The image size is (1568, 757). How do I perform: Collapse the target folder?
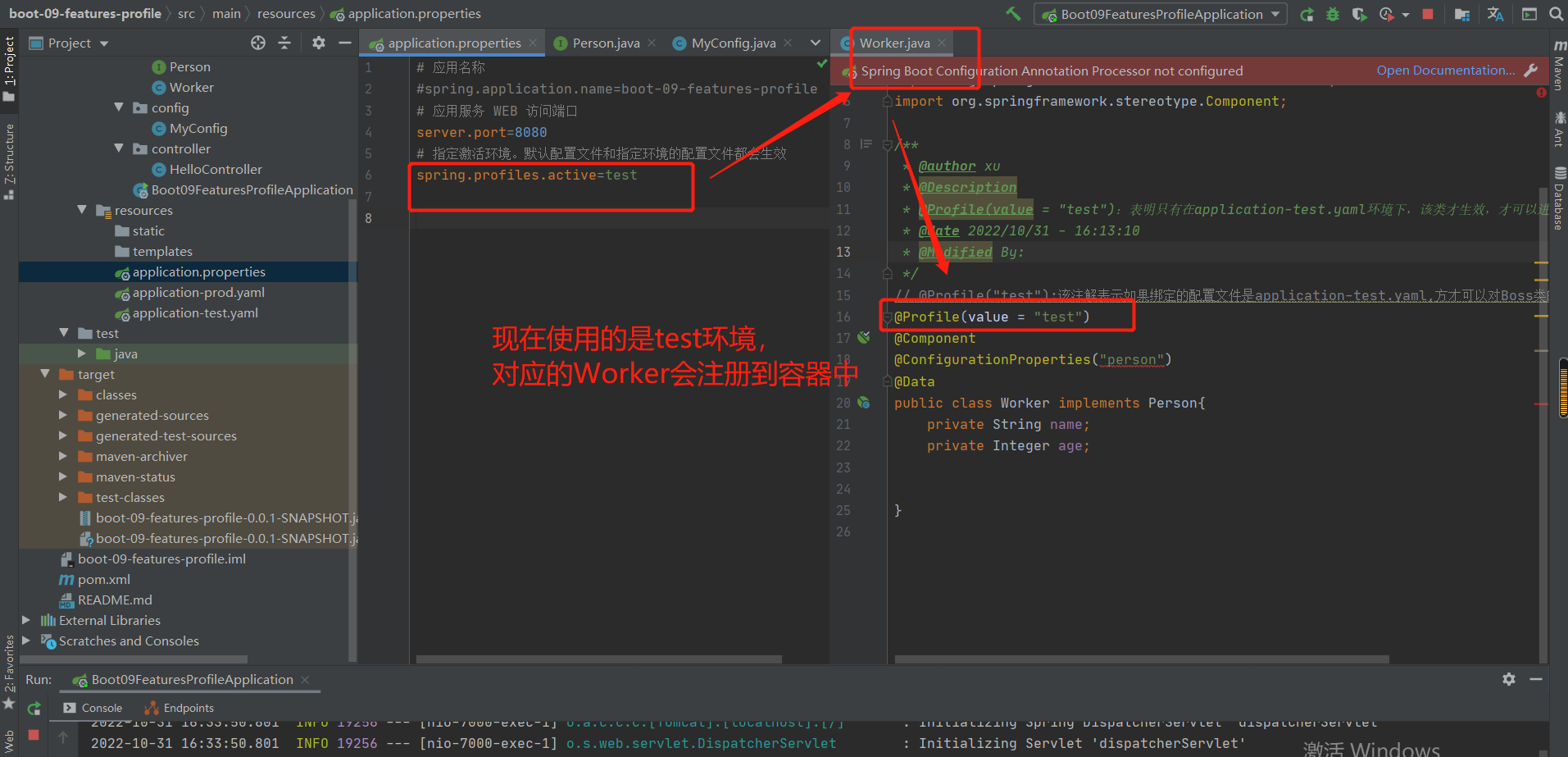(45, 374)
